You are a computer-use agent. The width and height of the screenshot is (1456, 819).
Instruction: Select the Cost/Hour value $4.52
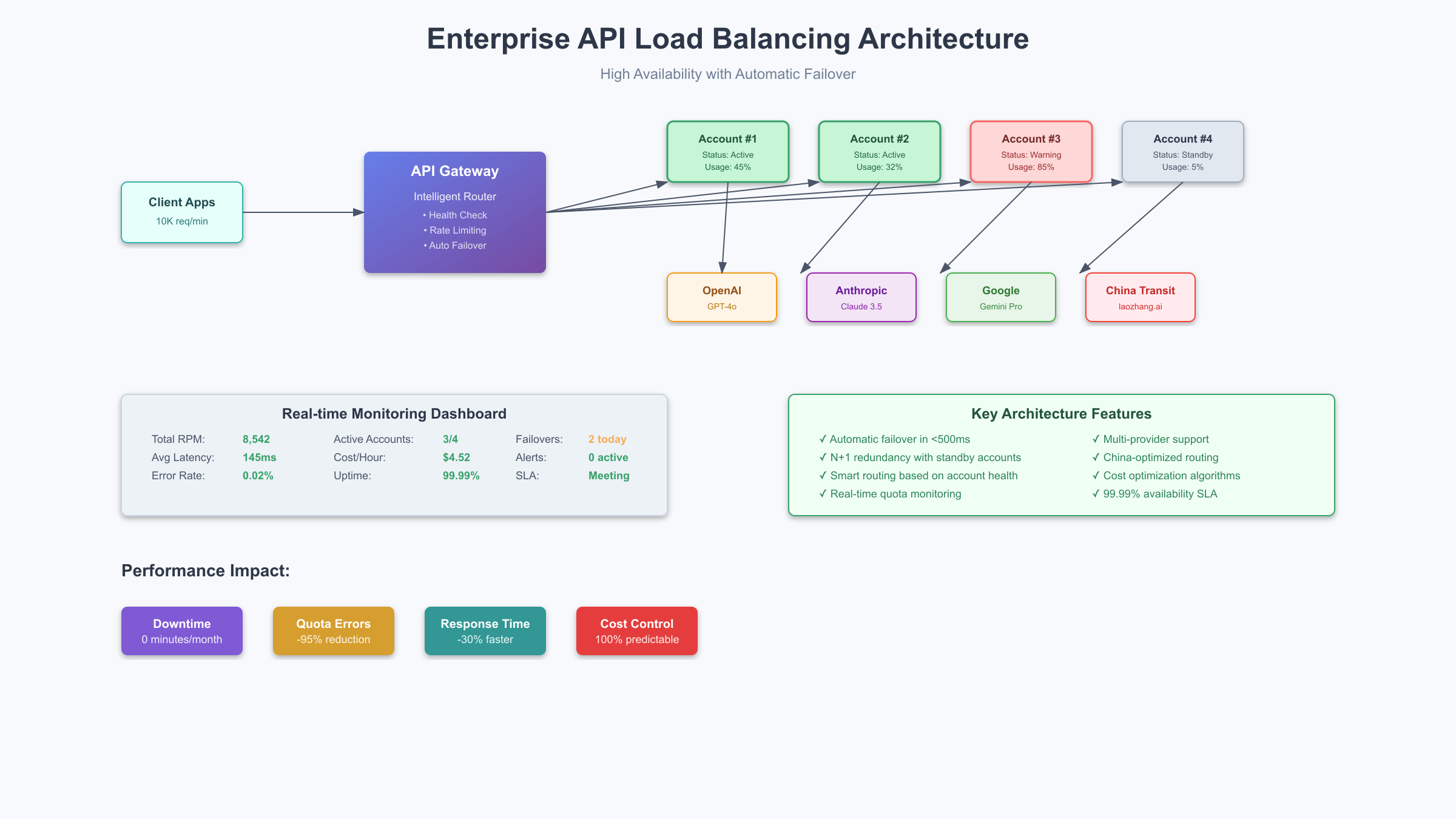point(456,457)
